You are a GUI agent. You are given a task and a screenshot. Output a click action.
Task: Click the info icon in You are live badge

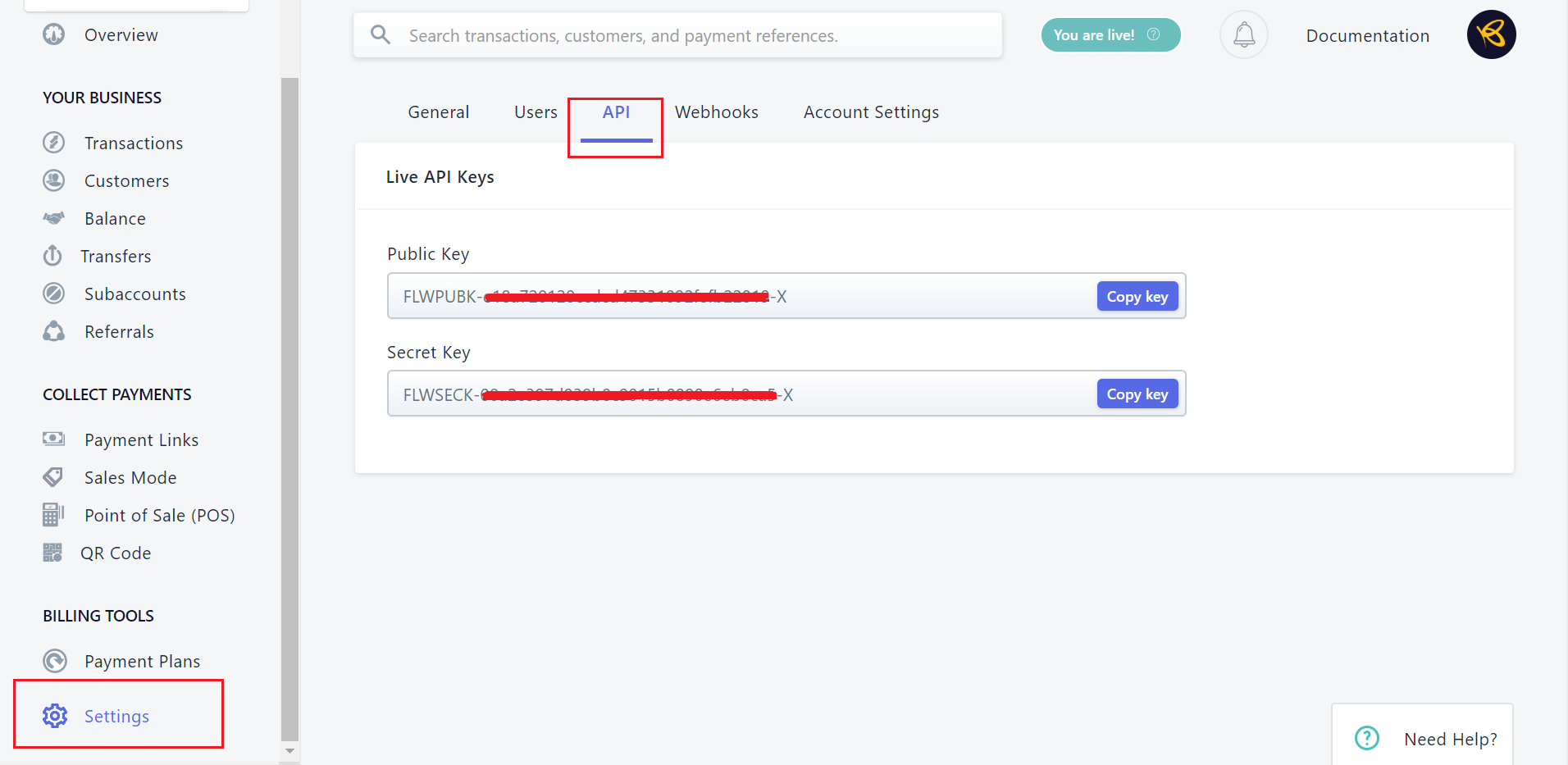coord(1153,34)
